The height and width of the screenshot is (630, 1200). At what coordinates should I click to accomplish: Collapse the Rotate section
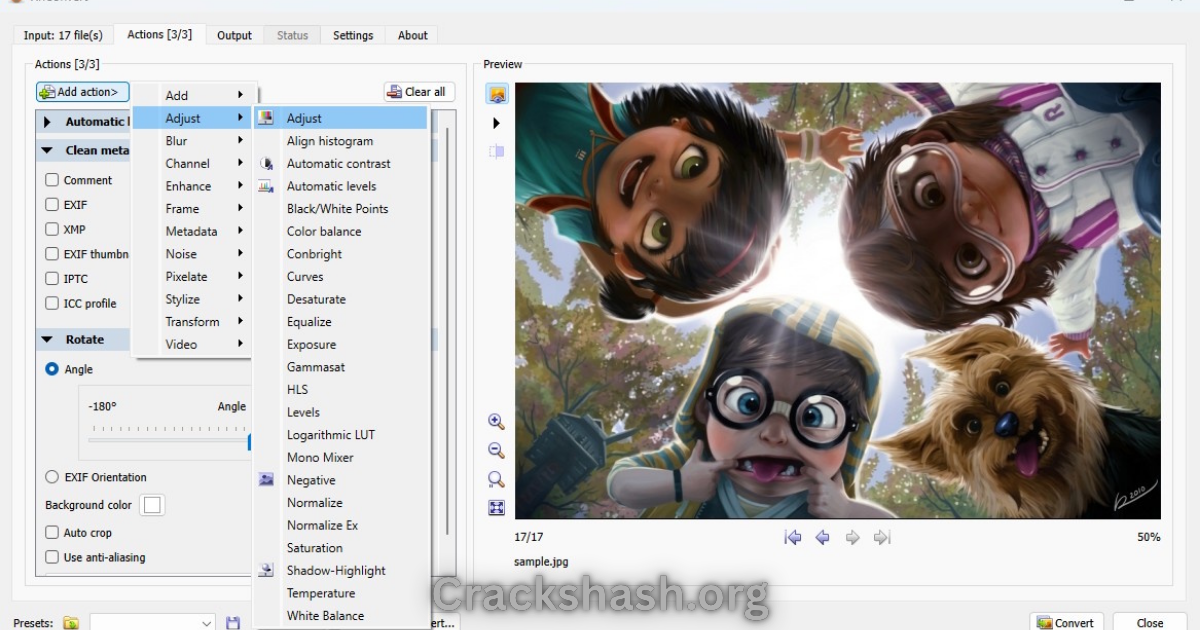(x=47, y=340)
